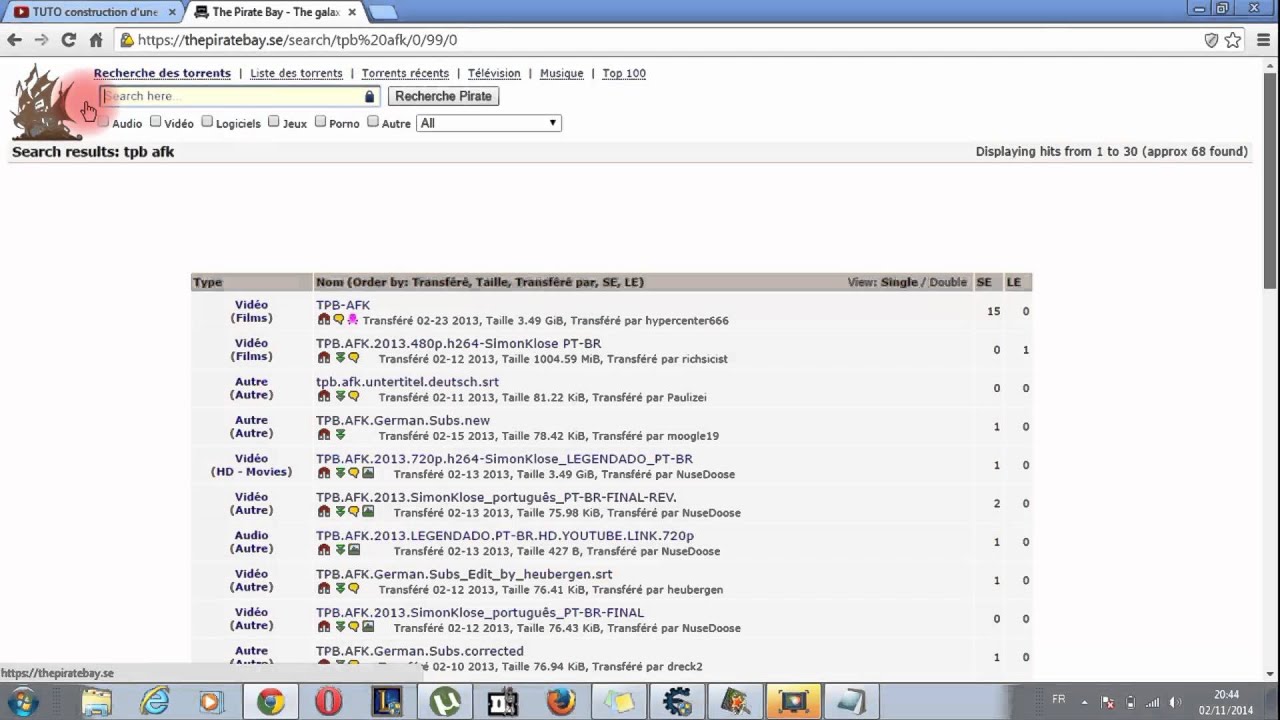This screenshot has height=720, width=1280.
Task: Go to Torrents récents
Action: 405,73
